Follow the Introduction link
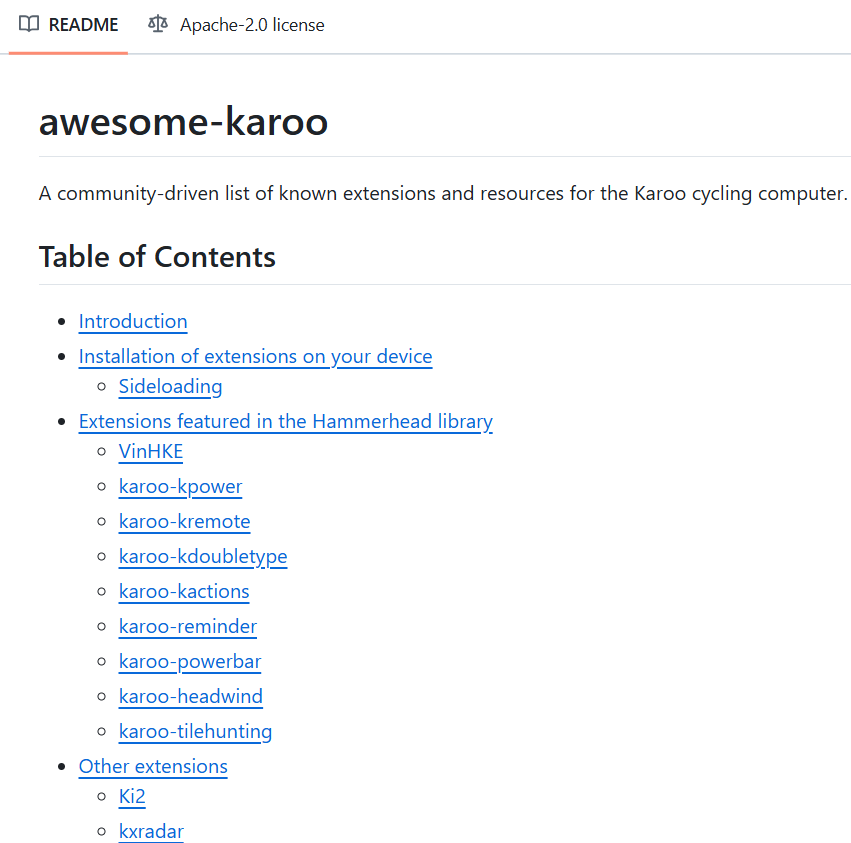 pyautogui.click(x=133, y=321)
